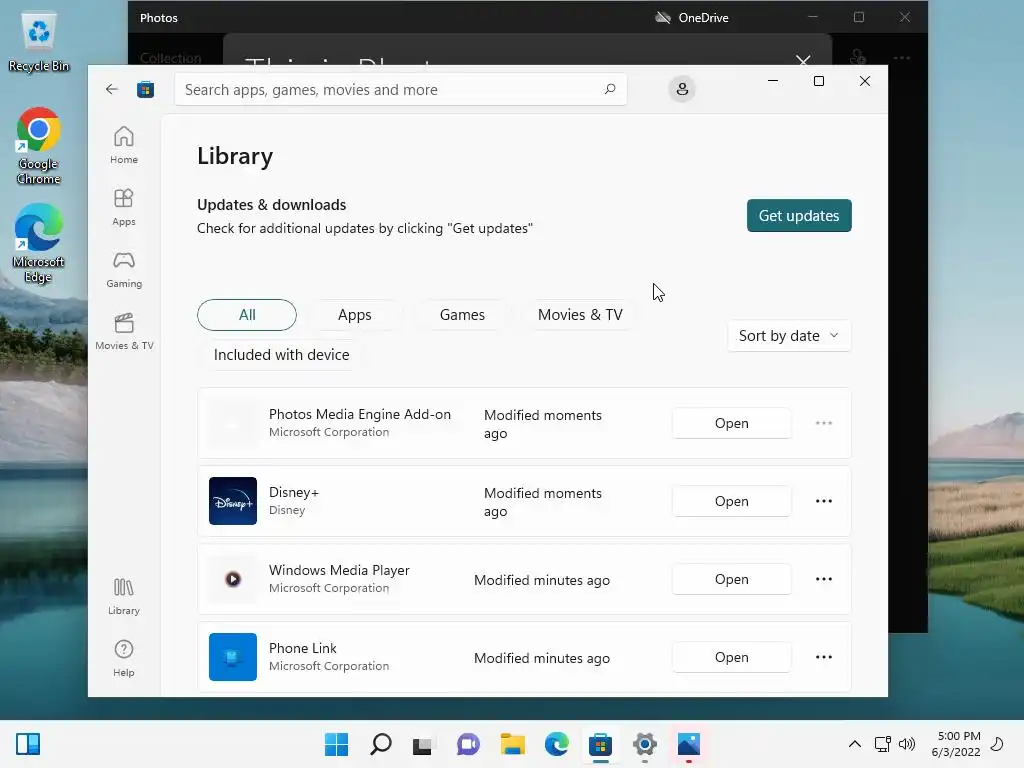Click the search magnifier icon in Store

coord(609,89)
